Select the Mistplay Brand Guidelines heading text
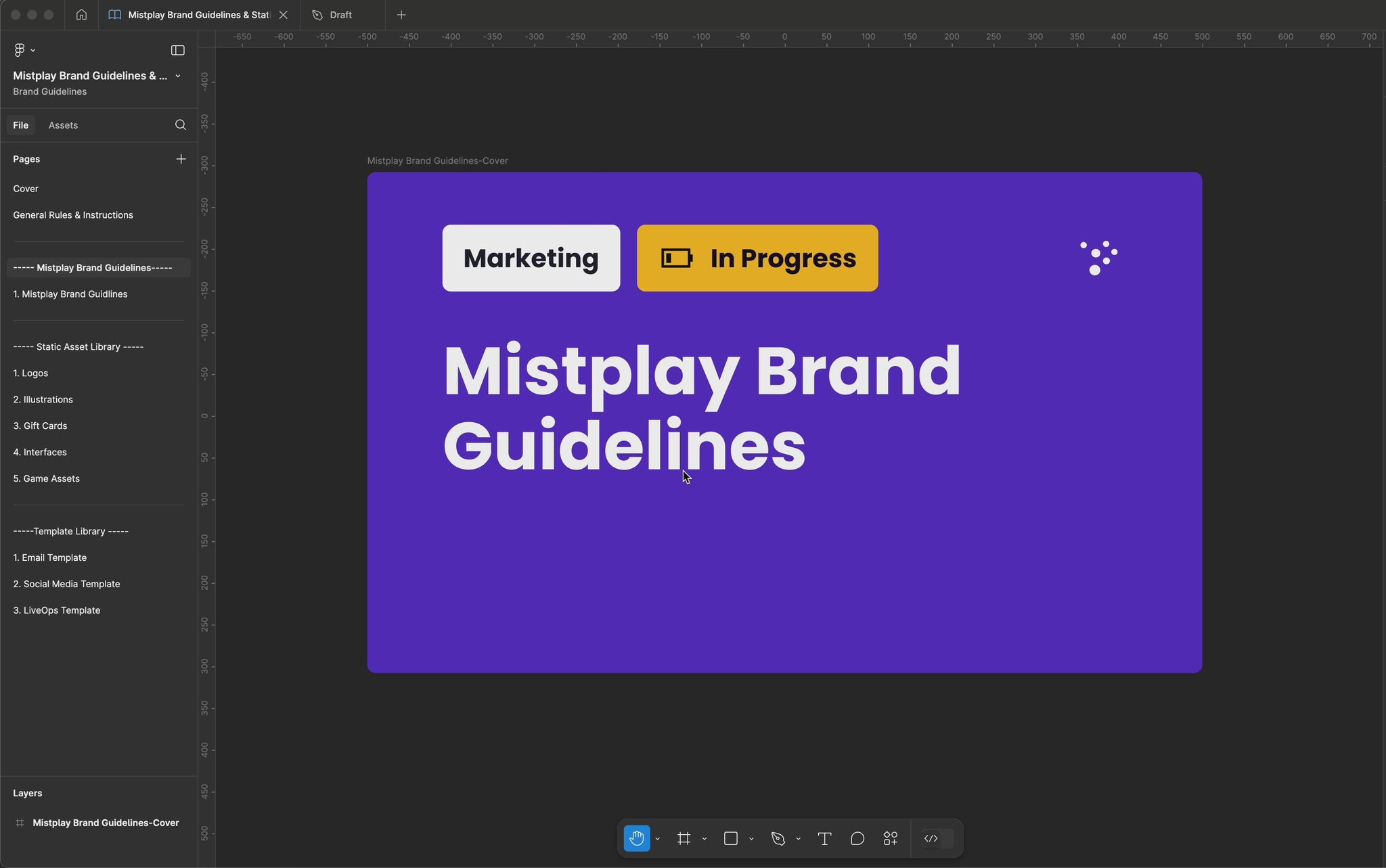This screenshot has width=1386, height=868. pos(702,407)
